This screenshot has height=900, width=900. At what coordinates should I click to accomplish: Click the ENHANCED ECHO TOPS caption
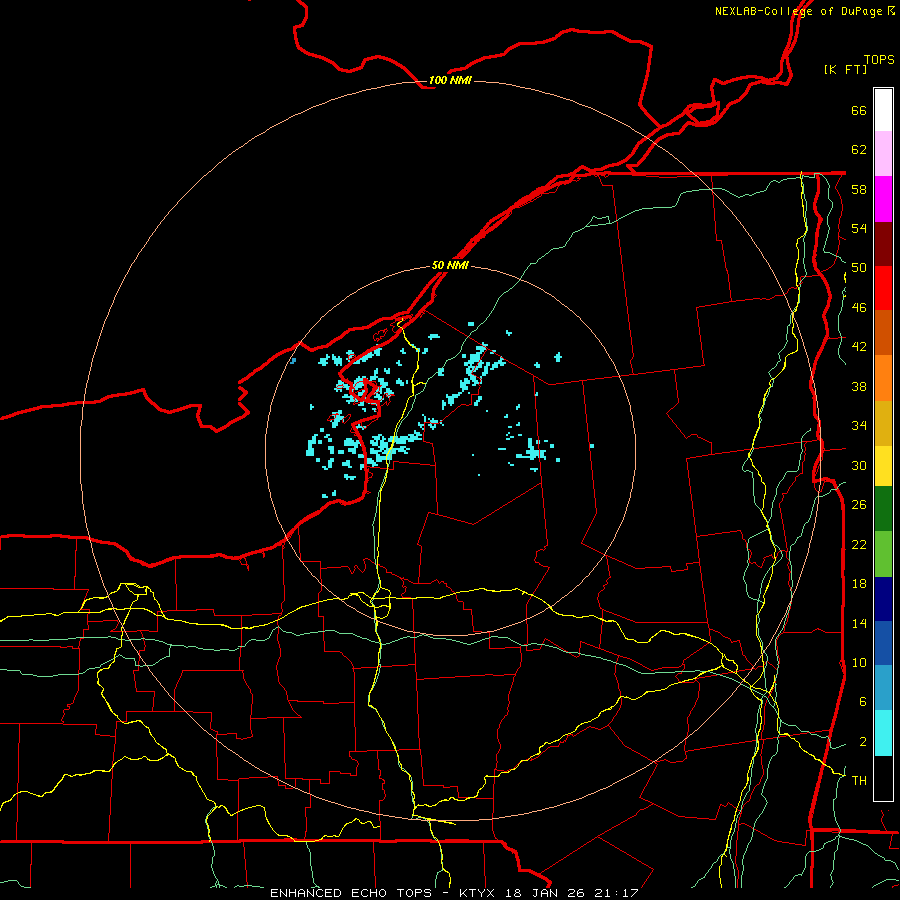[x=351, y=893]
